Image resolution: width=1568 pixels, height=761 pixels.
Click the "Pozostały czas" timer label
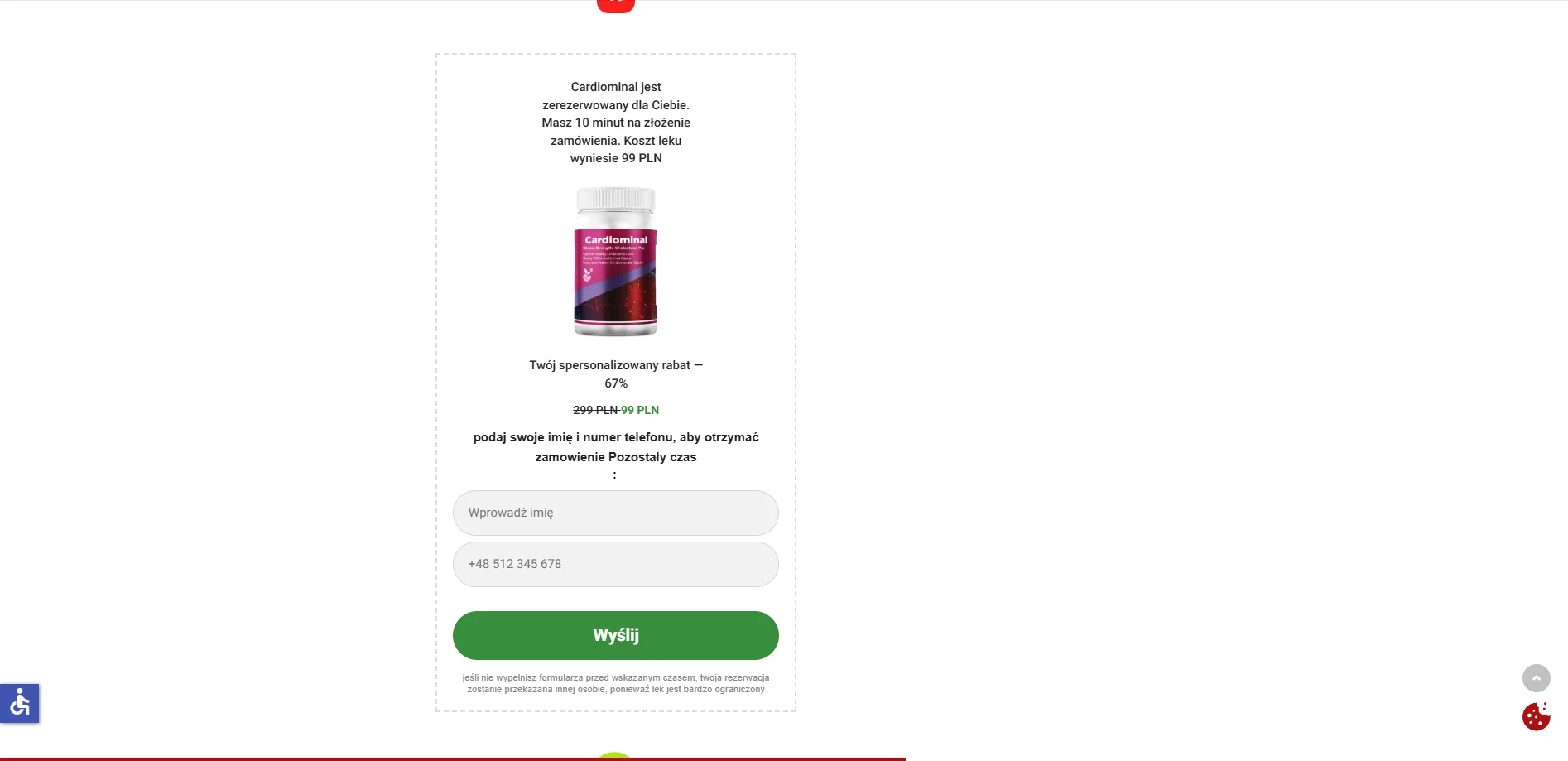[652, 457]
